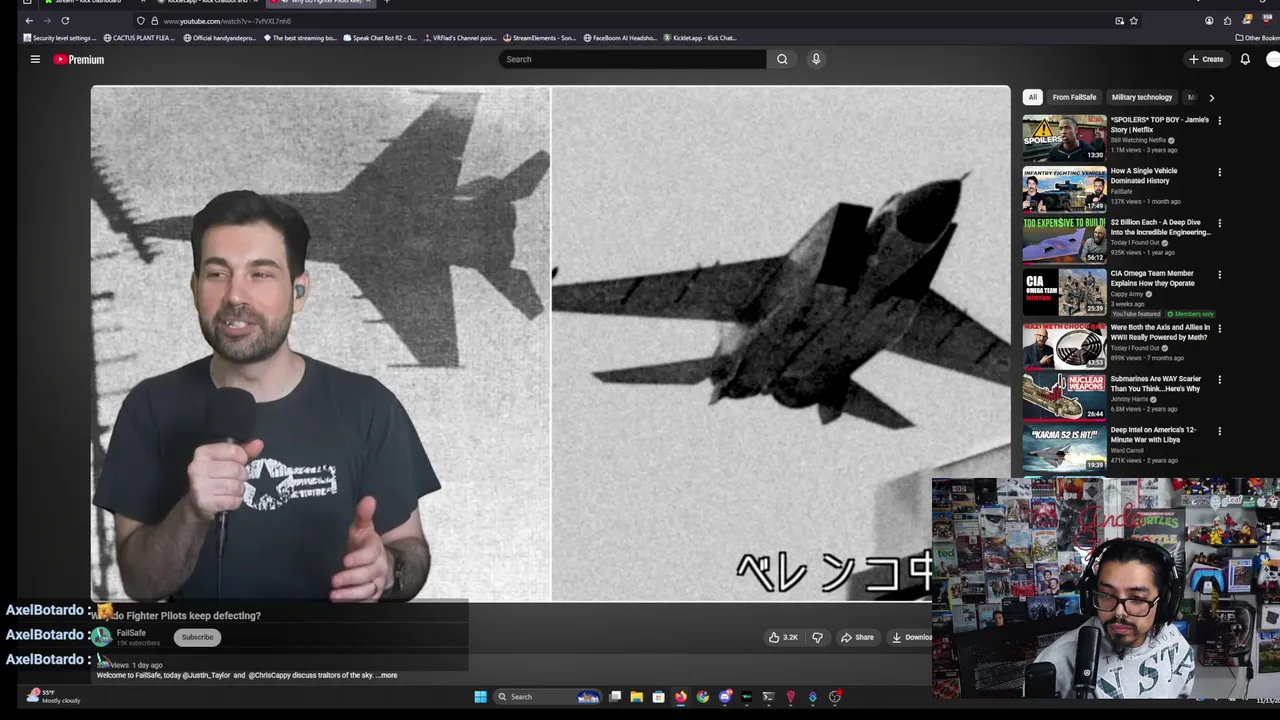The image size is (1280, 720).
Task: Open the @ChrisCappy mention link
Action: [x=272, y=675]
